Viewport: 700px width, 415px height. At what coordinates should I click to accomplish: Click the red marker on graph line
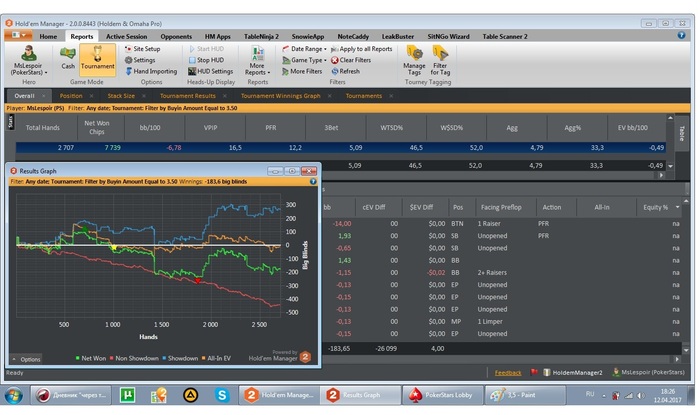pos(198,281)
